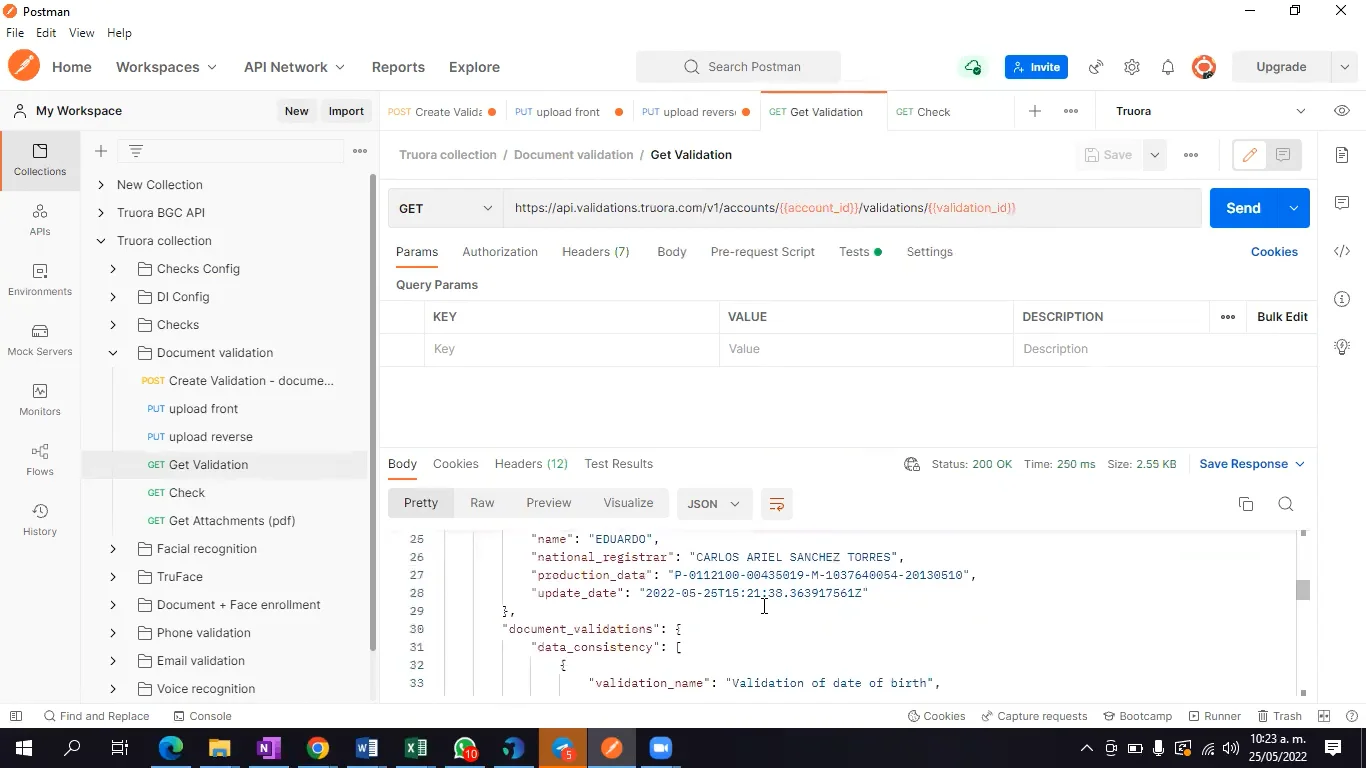
Task: Click the Upgrade button
Action: [1281, 67]
